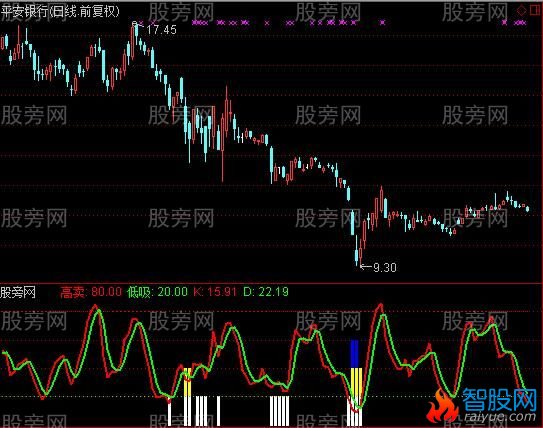
Task: Click the red diamond icon at chart corner
Action: (522, 11)
